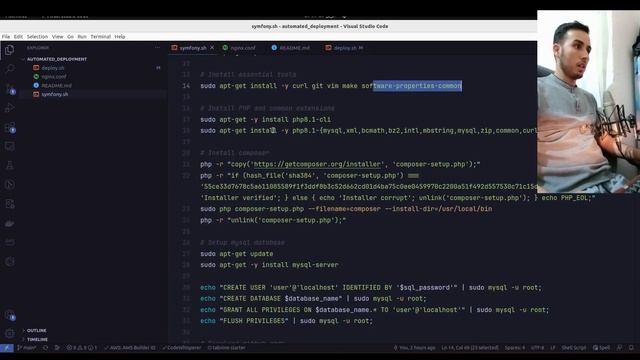Open README.md in the Explorer tree
This screenshot has width=640, height=360.
click(56, 85)
